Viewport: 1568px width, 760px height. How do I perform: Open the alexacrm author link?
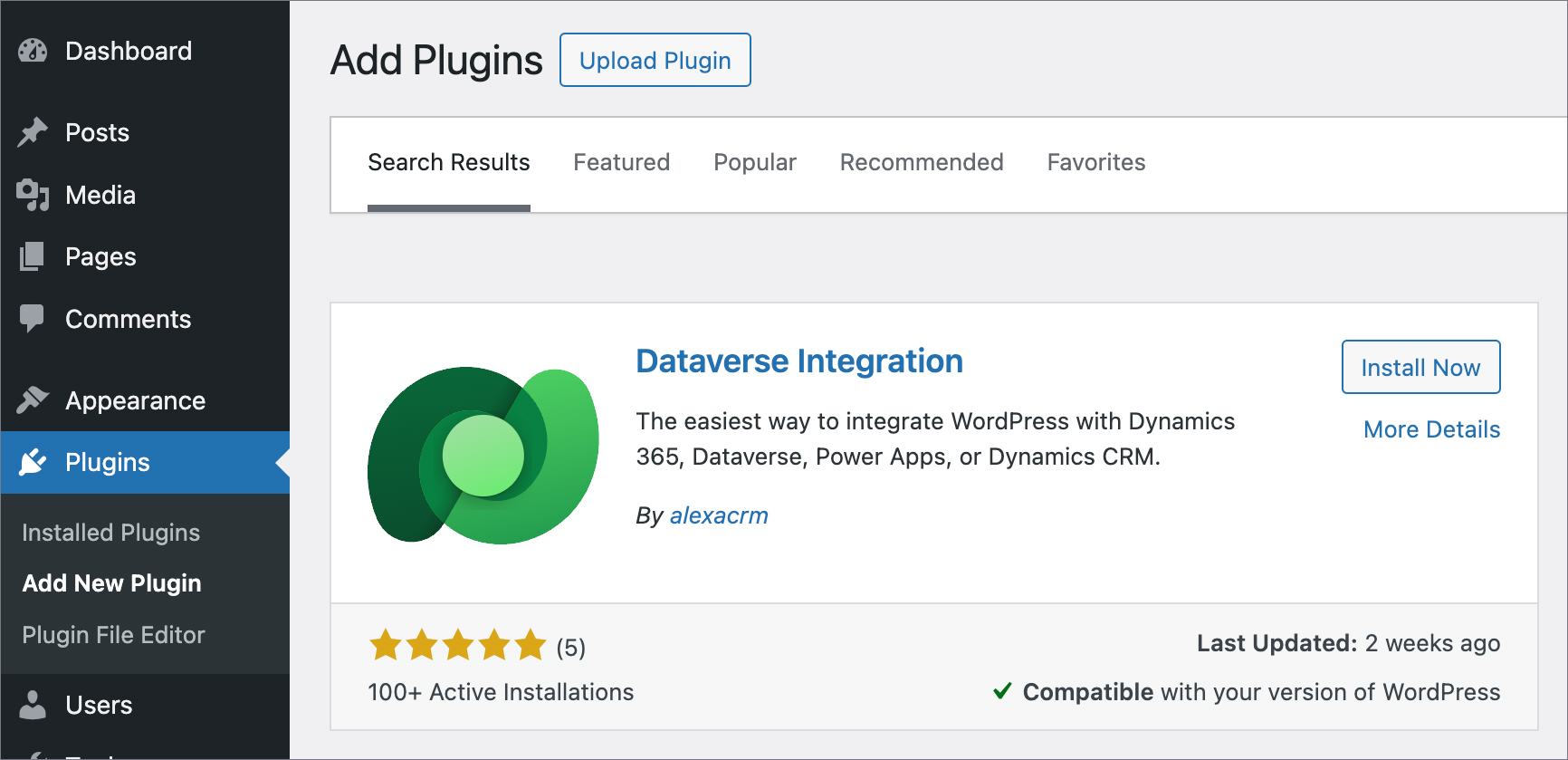coord(719,515)
